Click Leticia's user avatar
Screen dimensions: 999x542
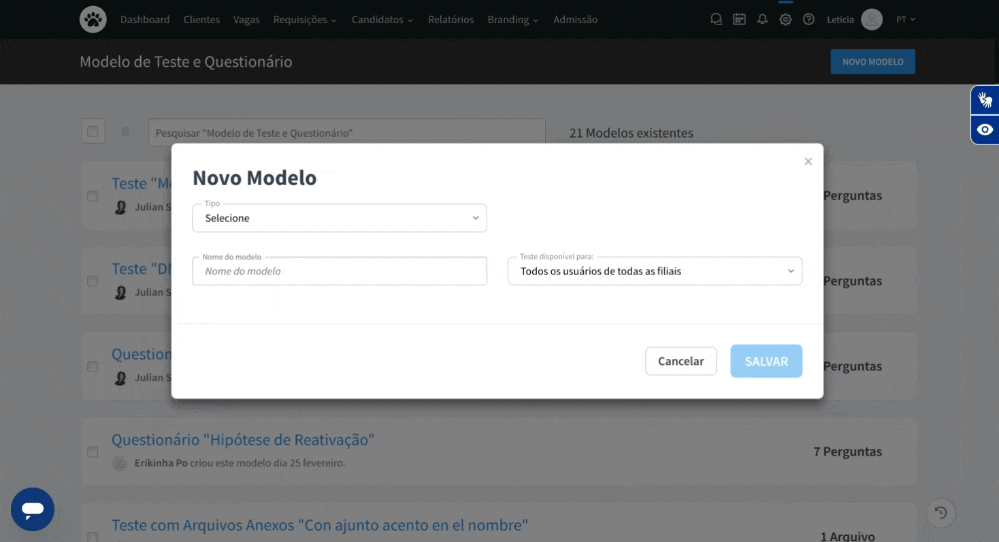coord(872,20)
